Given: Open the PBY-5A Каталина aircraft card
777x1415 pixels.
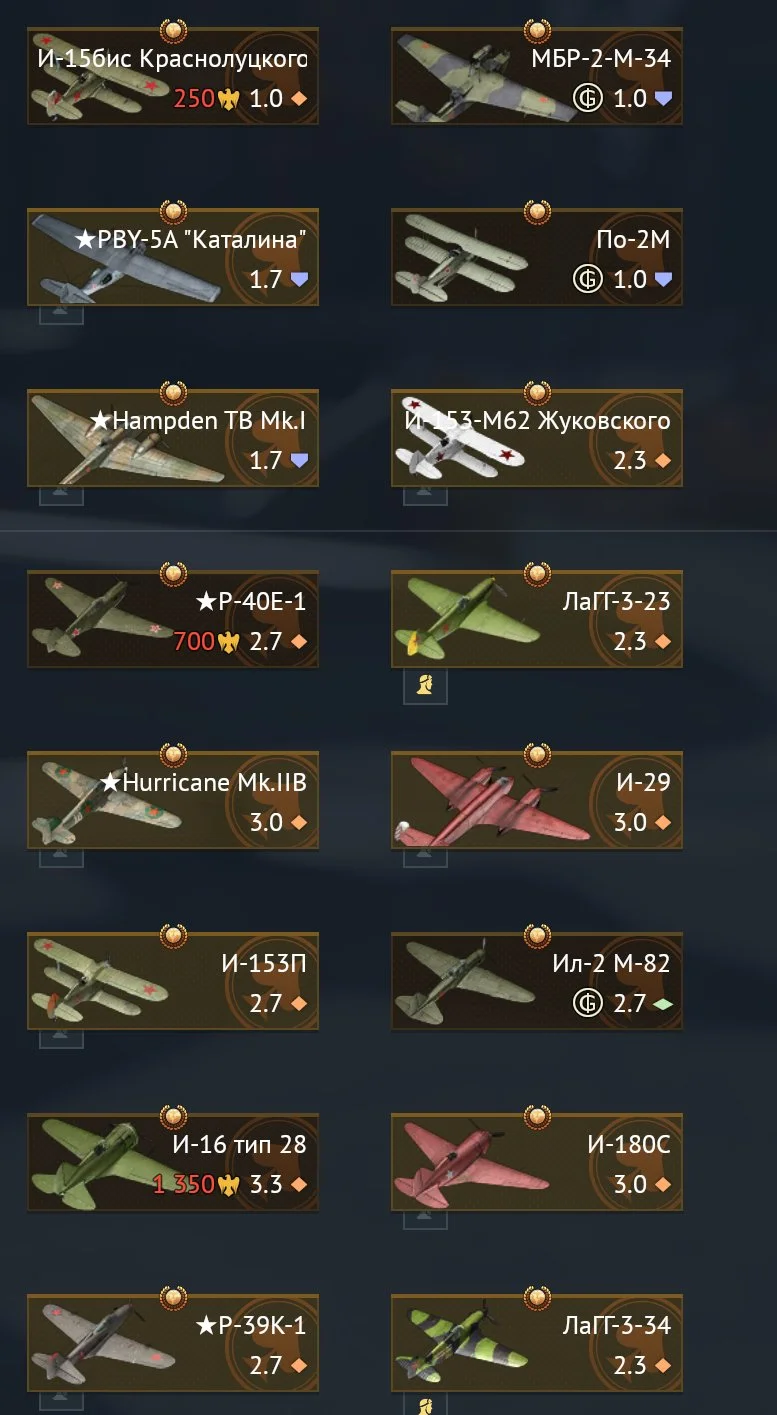Looking at the screenshot, I should click(x=173, y=258).
